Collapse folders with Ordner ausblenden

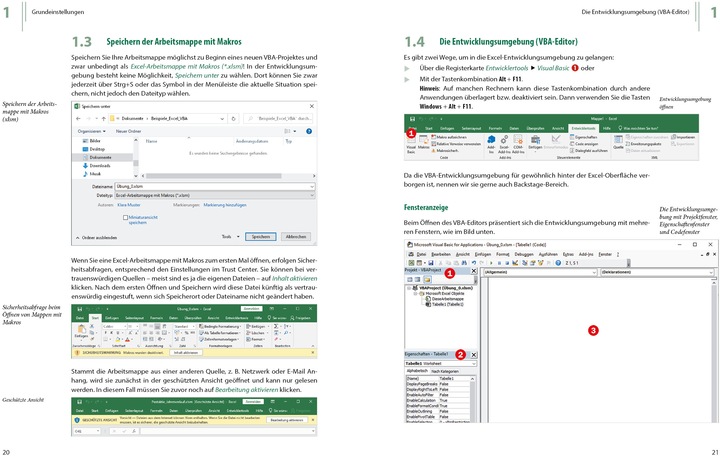point(96,238)
